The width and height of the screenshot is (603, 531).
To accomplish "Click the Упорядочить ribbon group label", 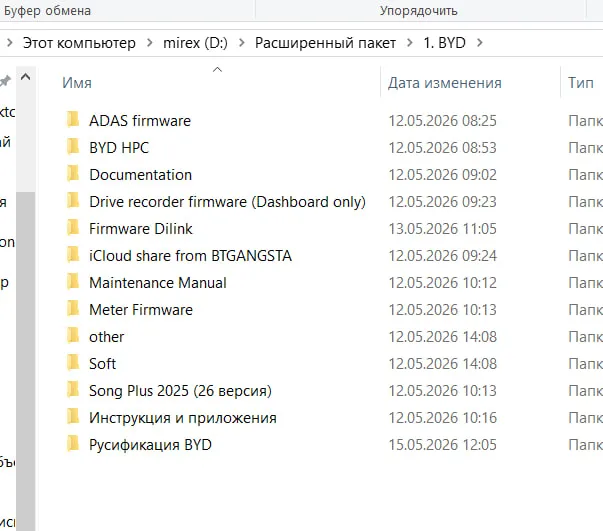I will pos(419,11).
